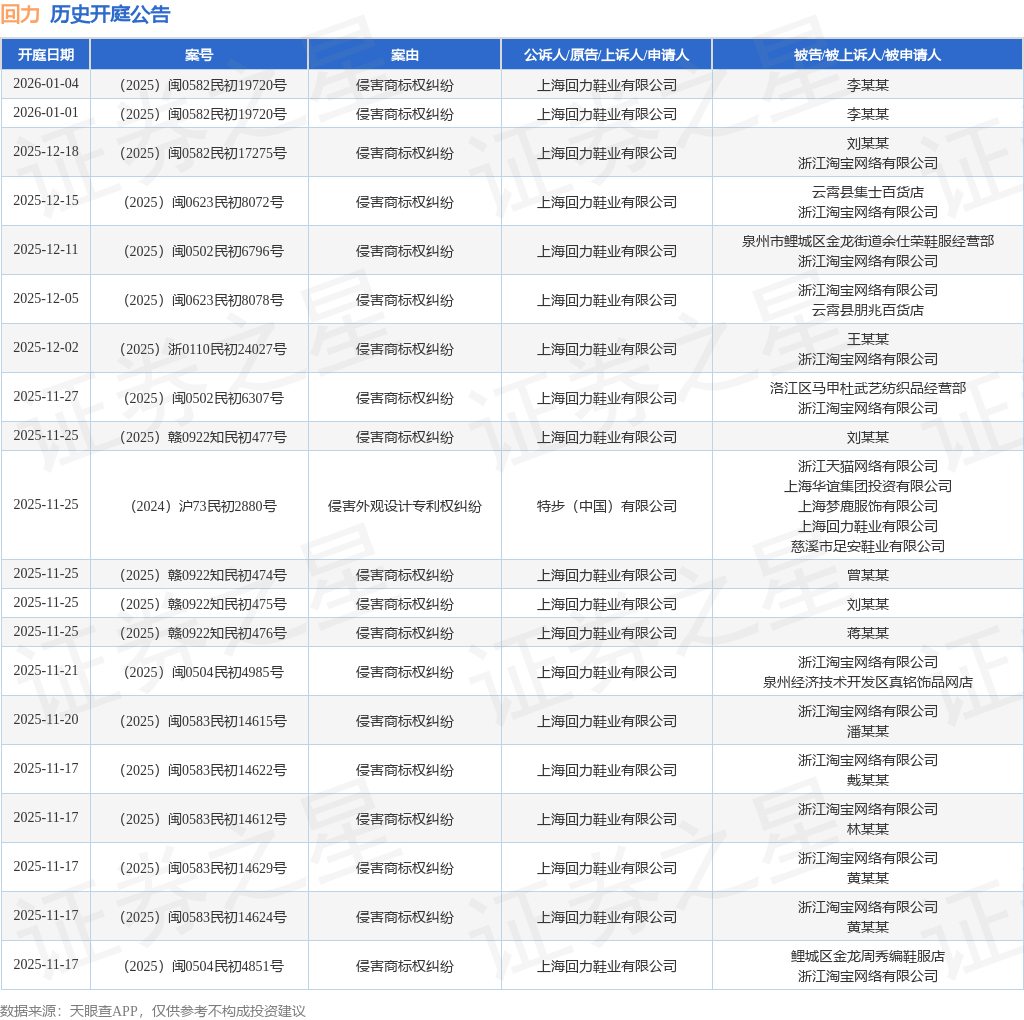Select case number (2025)闽0623民初8072号

click(x=203, y=202)
